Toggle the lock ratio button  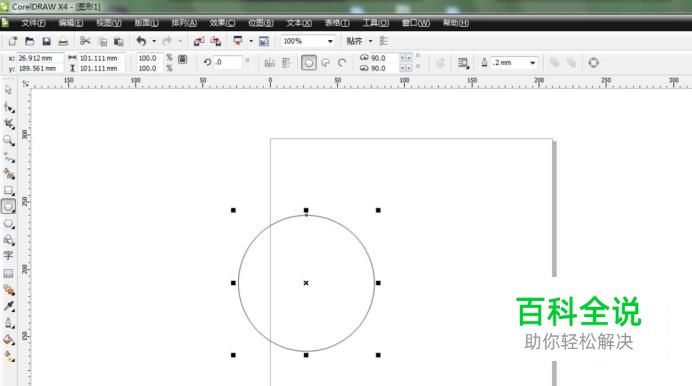183,59
